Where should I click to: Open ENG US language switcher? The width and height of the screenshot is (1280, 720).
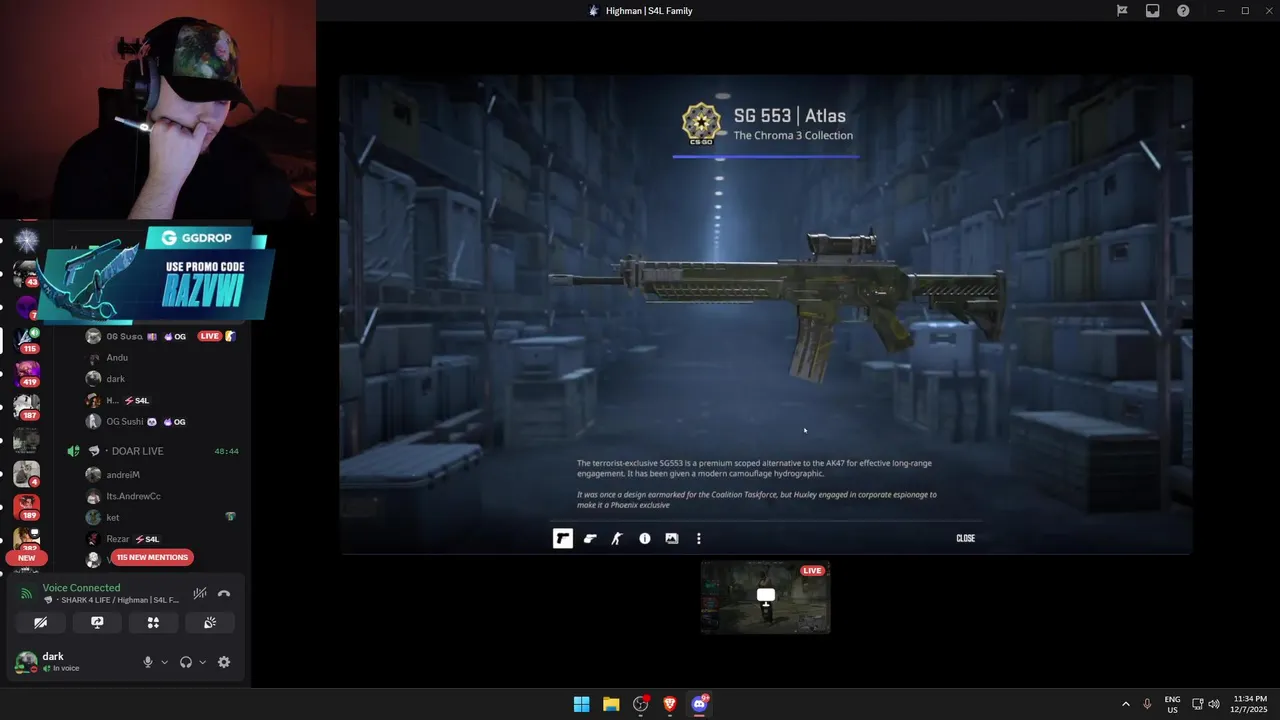tap(1172, 704)
